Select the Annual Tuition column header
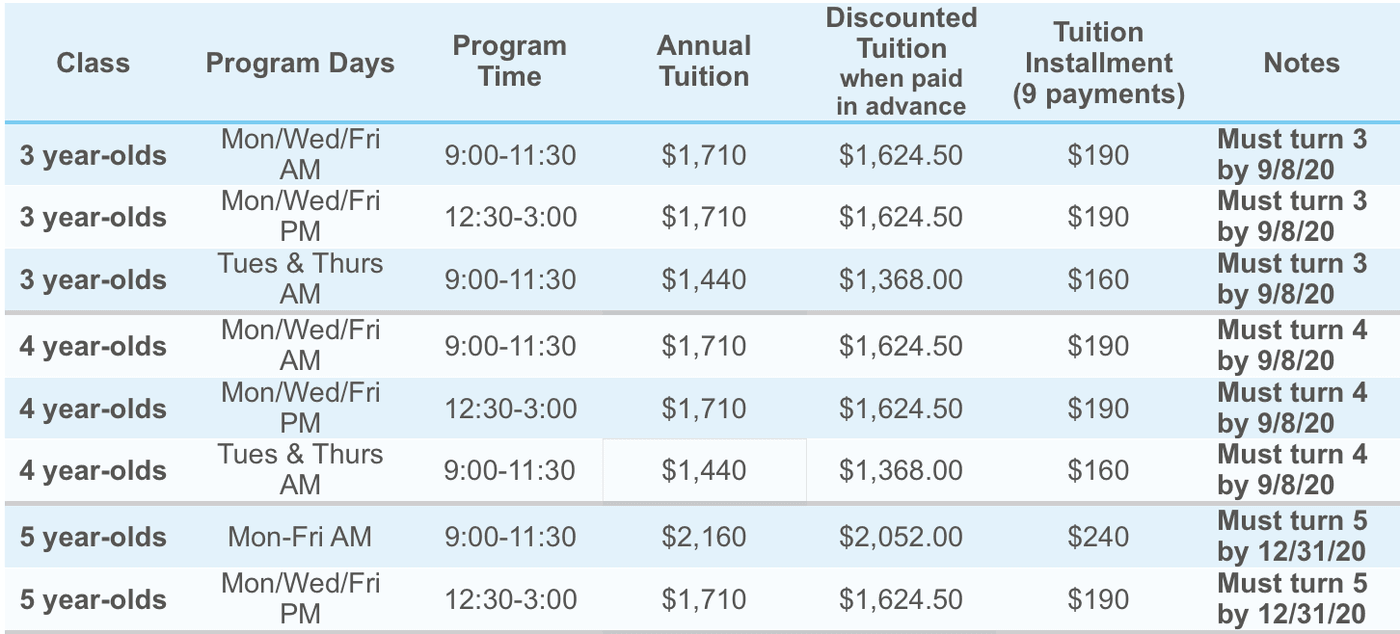 coord(703,61)
